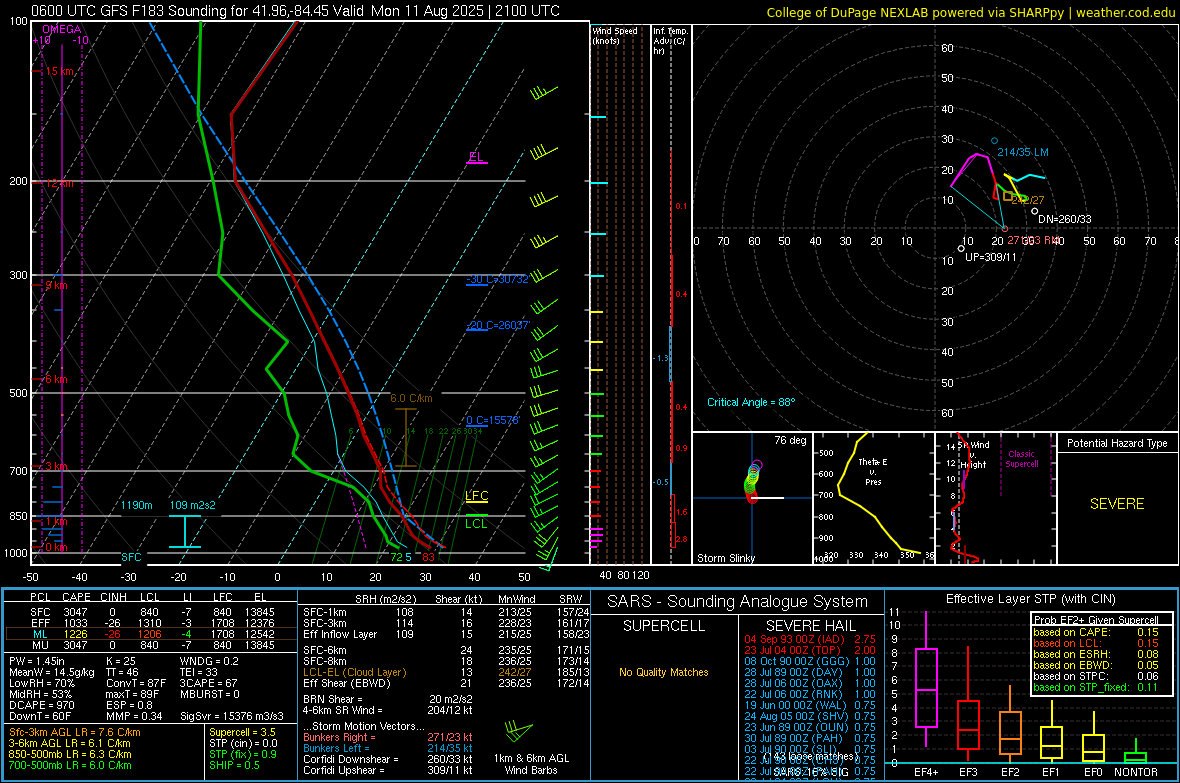Click the 0 C=15576' freezing level label
The height and width of the screenshot is (783, 1180).
(492, 420)
